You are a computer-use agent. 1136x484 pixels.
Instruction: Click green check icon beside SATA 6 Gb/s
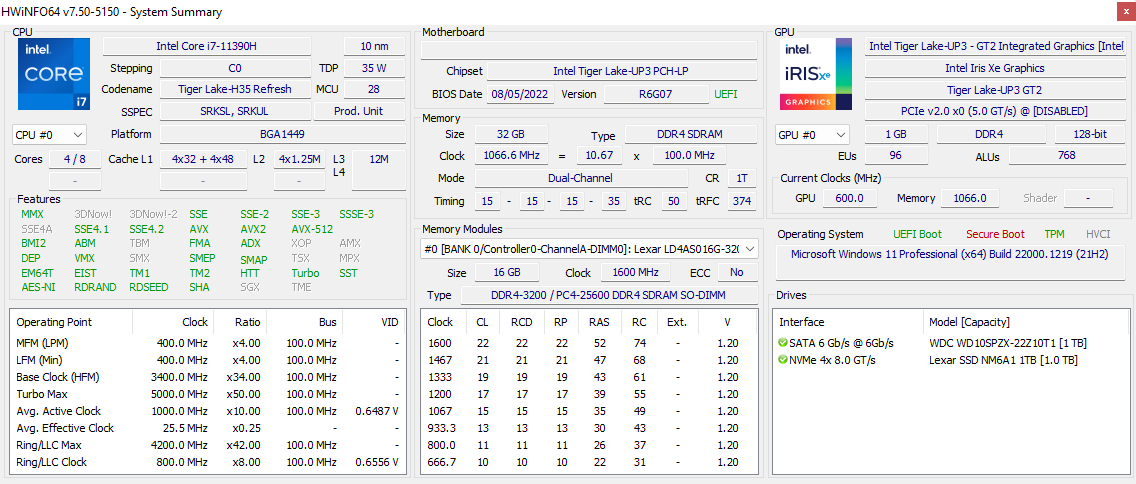coord(782,343)
